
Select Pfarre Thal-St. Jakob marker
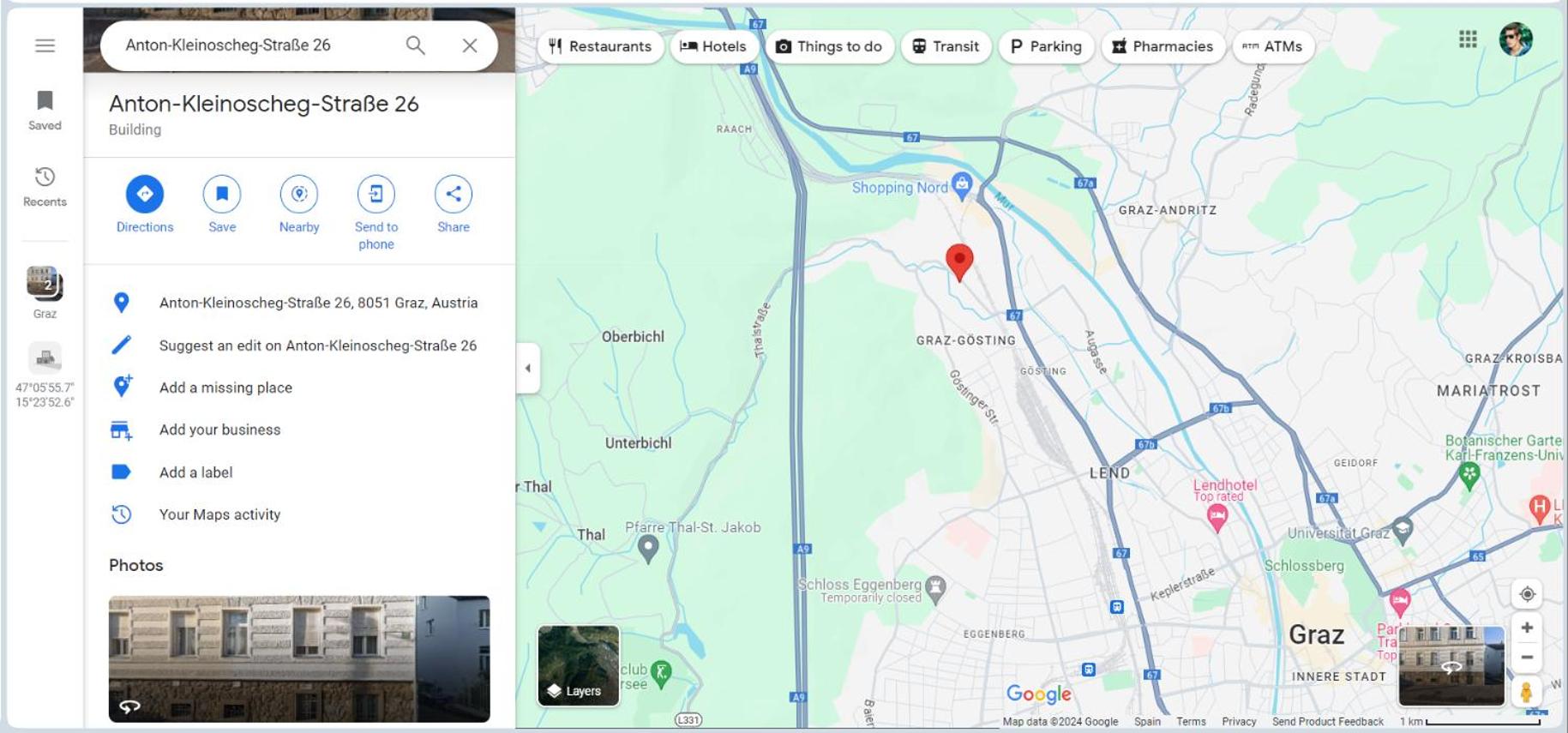648,548
